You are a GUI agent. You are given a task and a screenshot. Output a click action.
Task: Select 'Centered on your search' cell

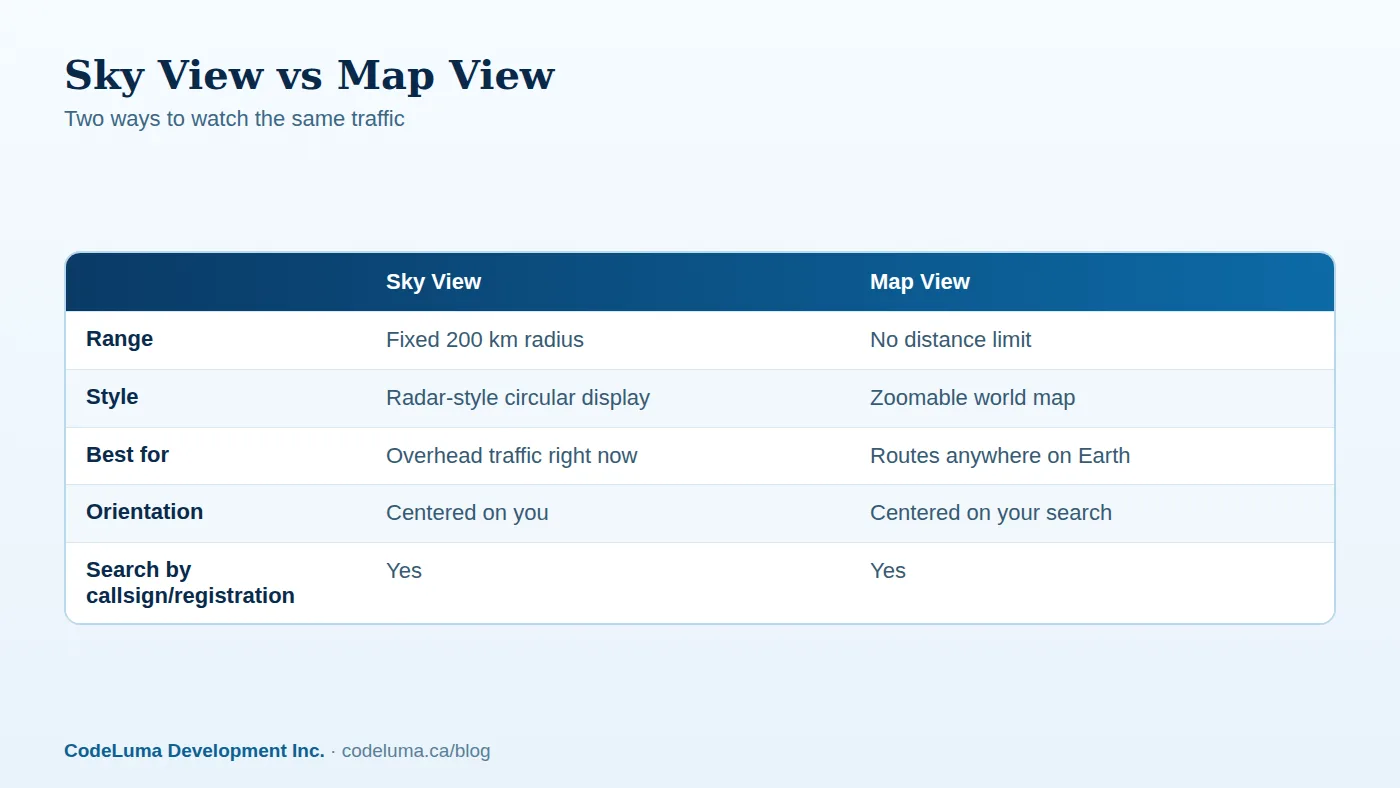click(991, 513)
